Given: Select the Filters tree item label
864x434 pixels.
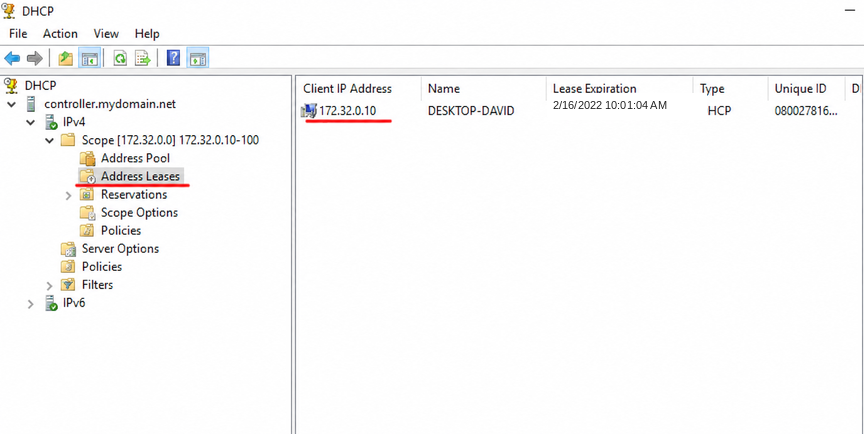Looking at the screenshot, I should pos(98,285).
